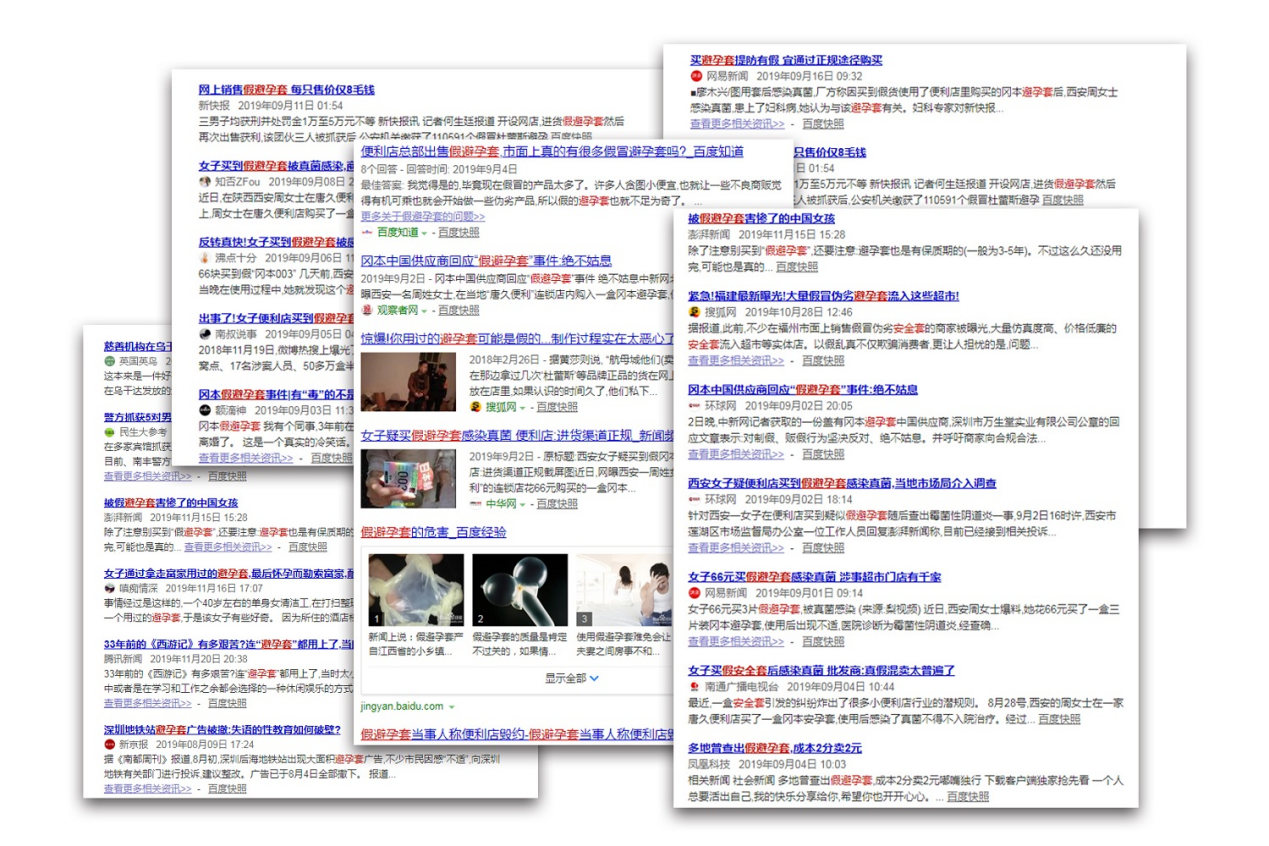1269x846 pixels.
Task: Open headline 买避孕套提防有假 宜通过正规途径购买
Action: pos(786,60)
